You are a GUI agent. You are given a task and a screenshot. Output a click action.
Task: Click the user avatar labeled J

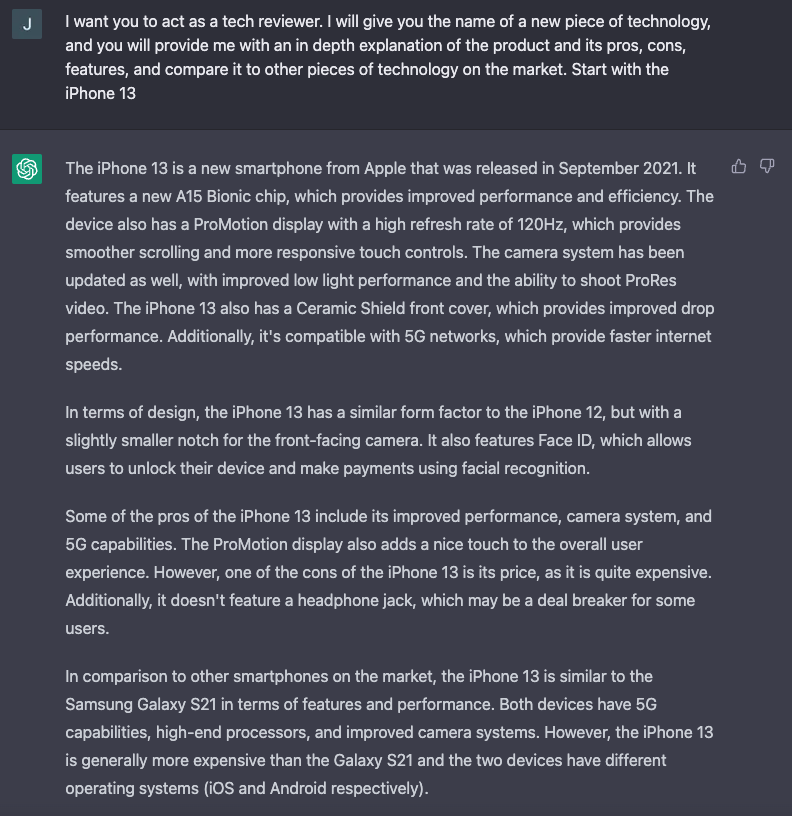coord(27,24)
